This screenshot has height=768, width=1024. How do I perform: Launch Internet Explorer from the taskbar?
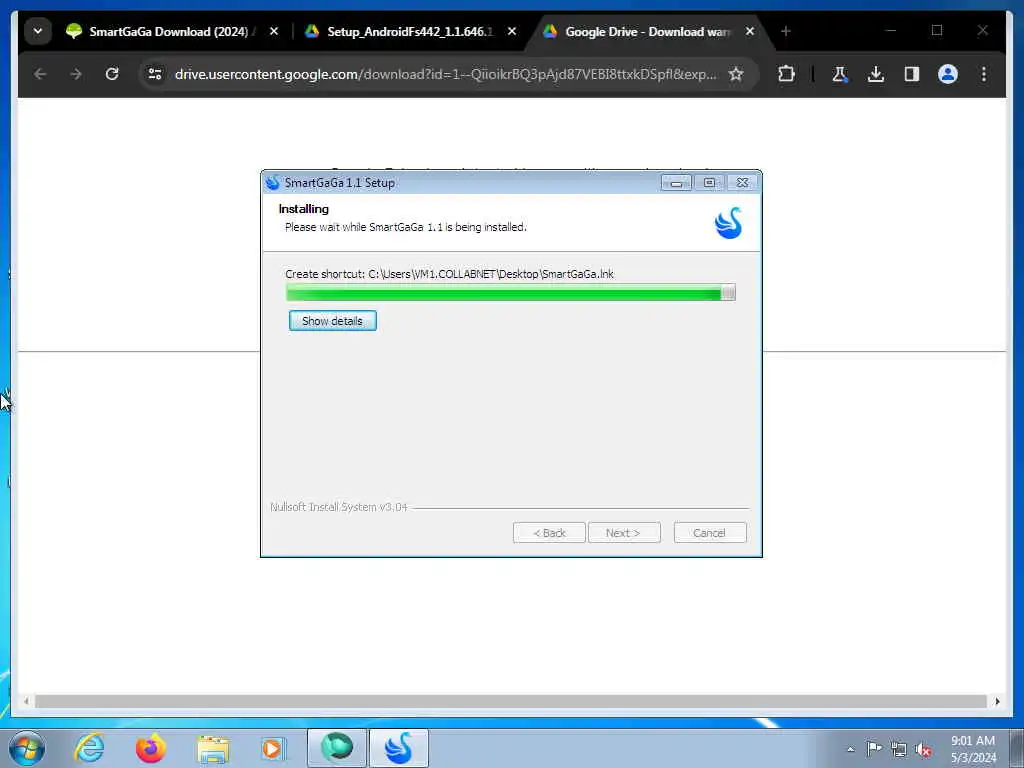coord(89,748)
